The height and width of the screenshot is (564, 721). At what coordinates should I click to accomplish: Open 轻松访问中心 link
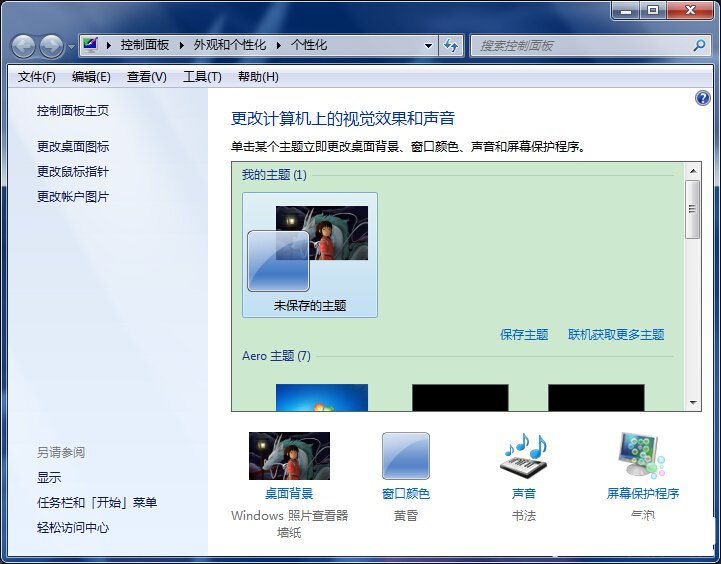[73, 528]
